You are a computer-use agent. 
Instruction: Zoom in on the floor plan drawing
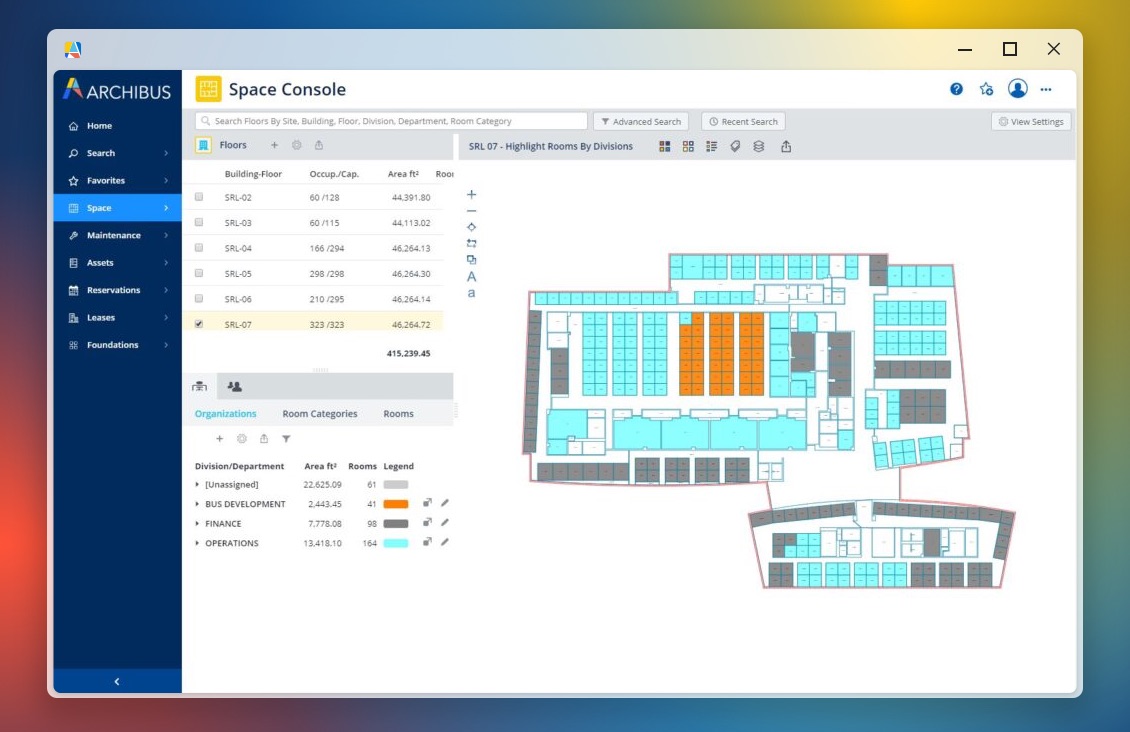pyautogui.click(x=472, y=195)
